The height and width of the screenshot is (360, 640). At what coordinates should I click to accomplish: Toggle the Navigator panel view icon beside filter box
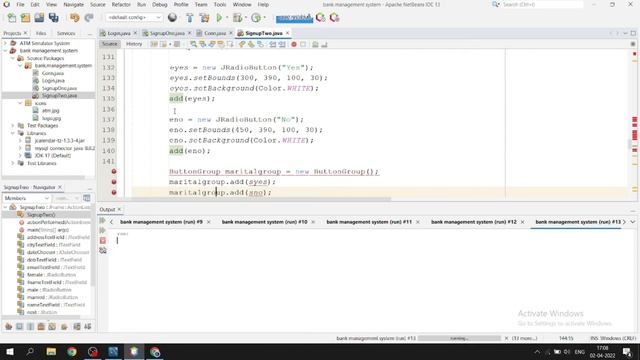[x=87, y=198]
